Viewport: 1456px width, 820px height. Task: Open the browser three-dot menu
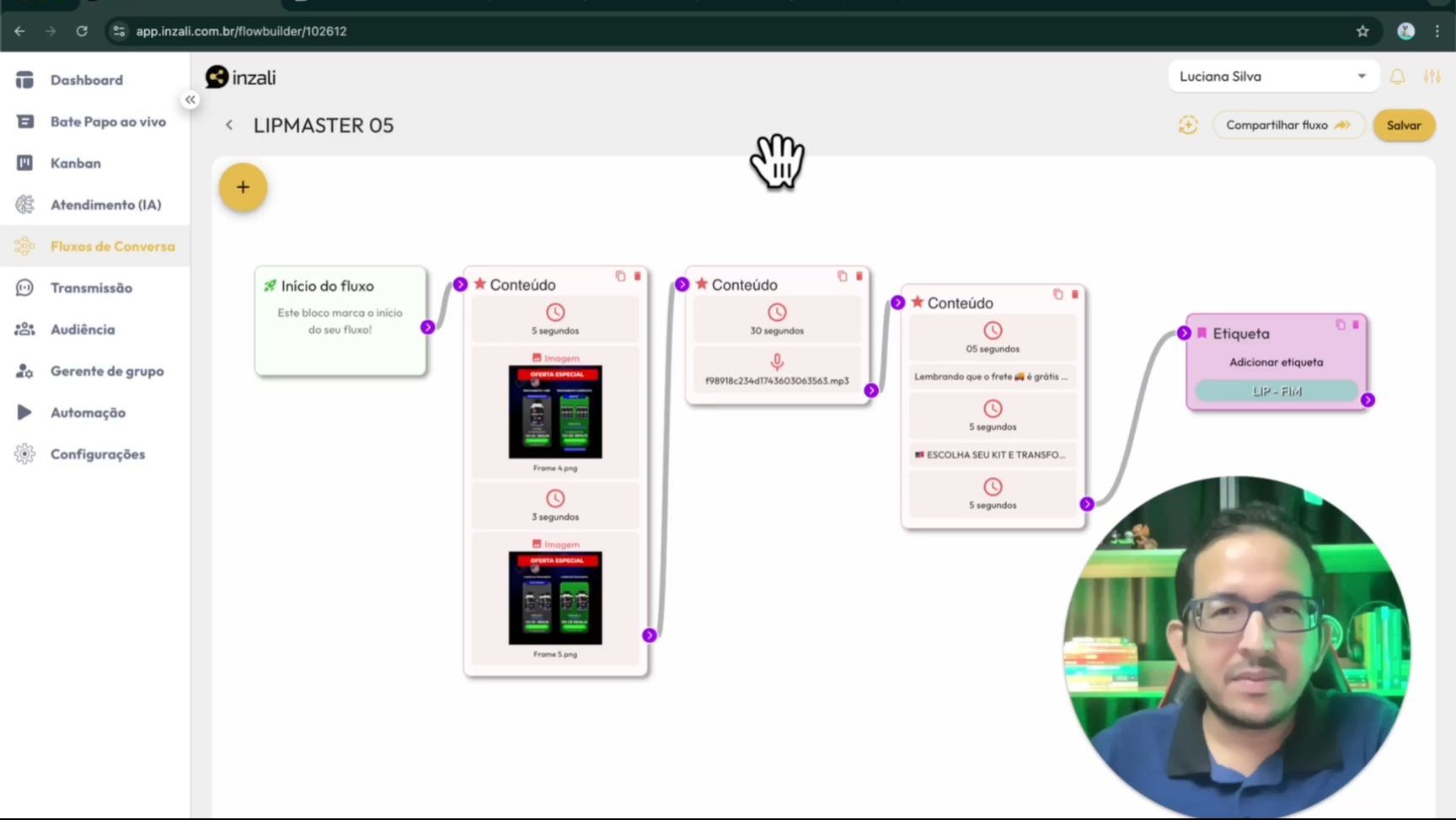tap(1437, 31)
